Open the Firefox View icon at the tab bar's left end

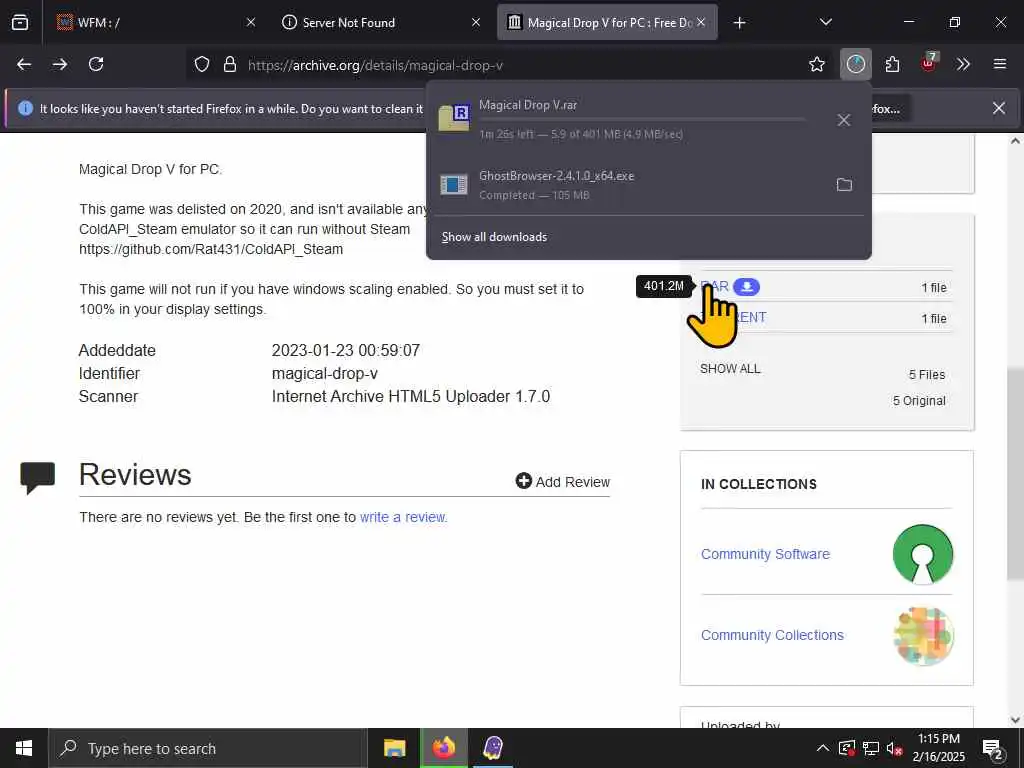(x=20, y=22)
